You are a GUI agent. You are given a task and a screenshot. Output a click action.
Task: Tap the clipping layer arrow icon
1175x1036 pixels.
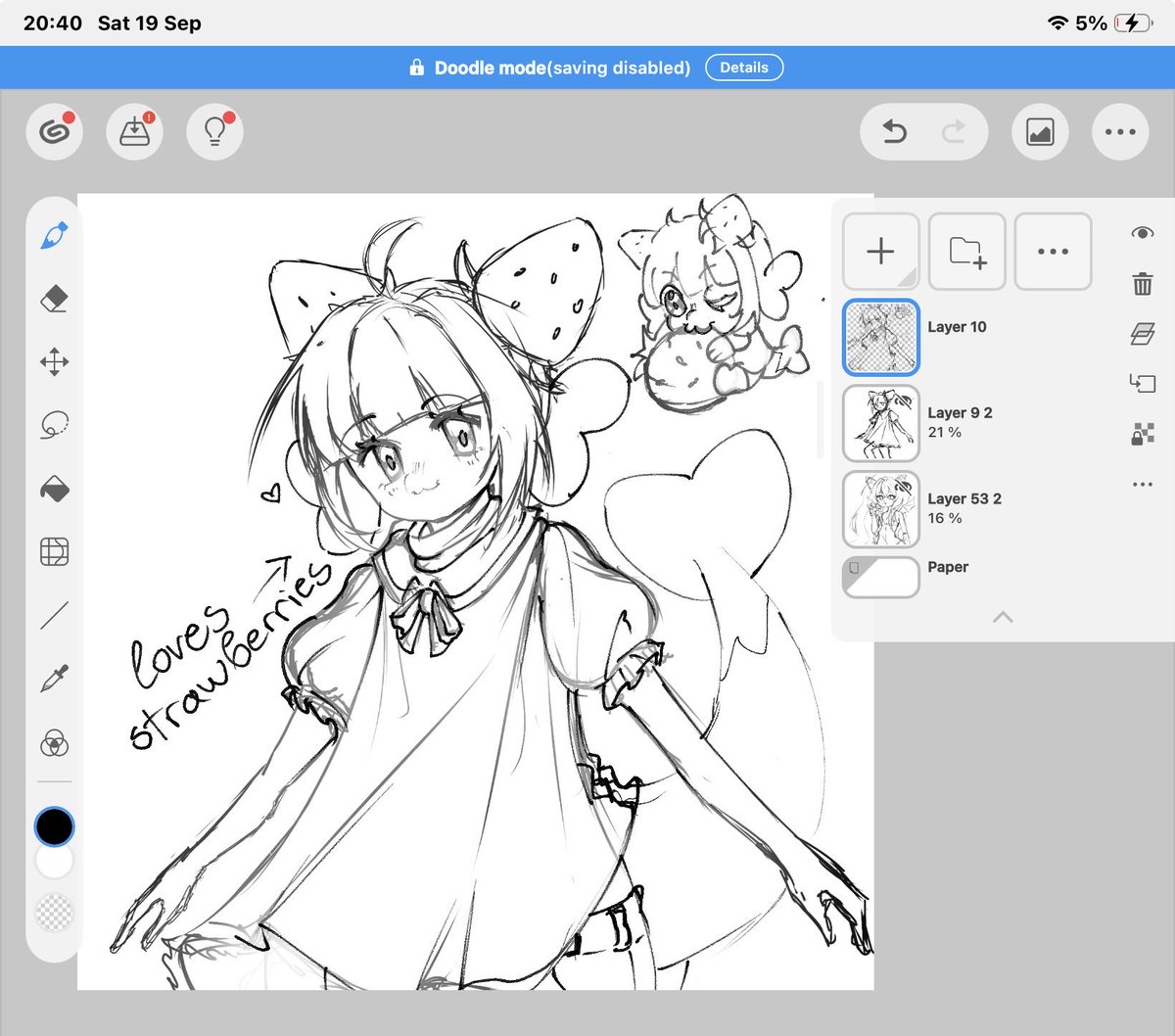click(x=1142, y=383)
